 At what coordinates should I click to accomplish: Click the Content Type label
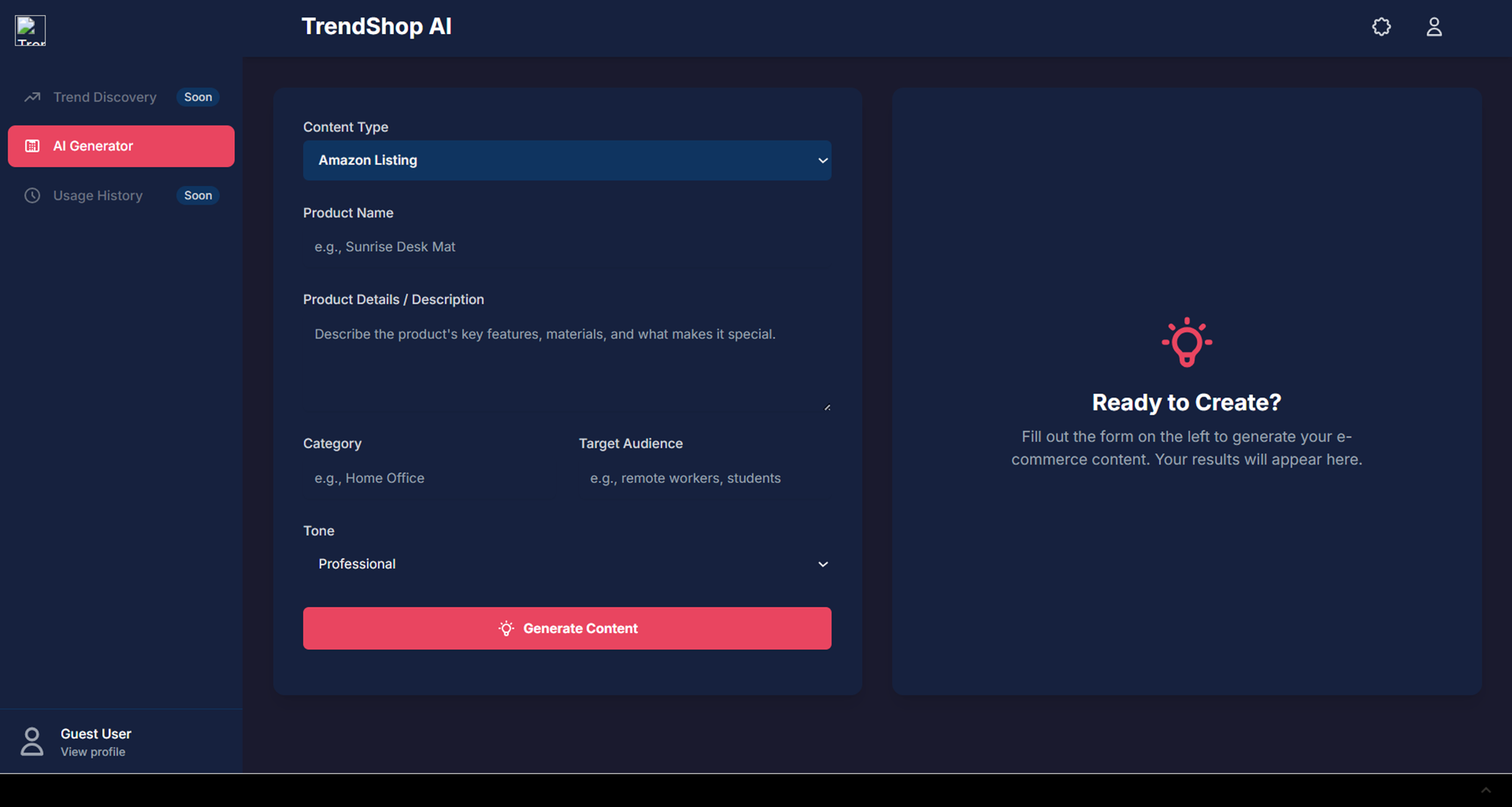click(345, 127)
